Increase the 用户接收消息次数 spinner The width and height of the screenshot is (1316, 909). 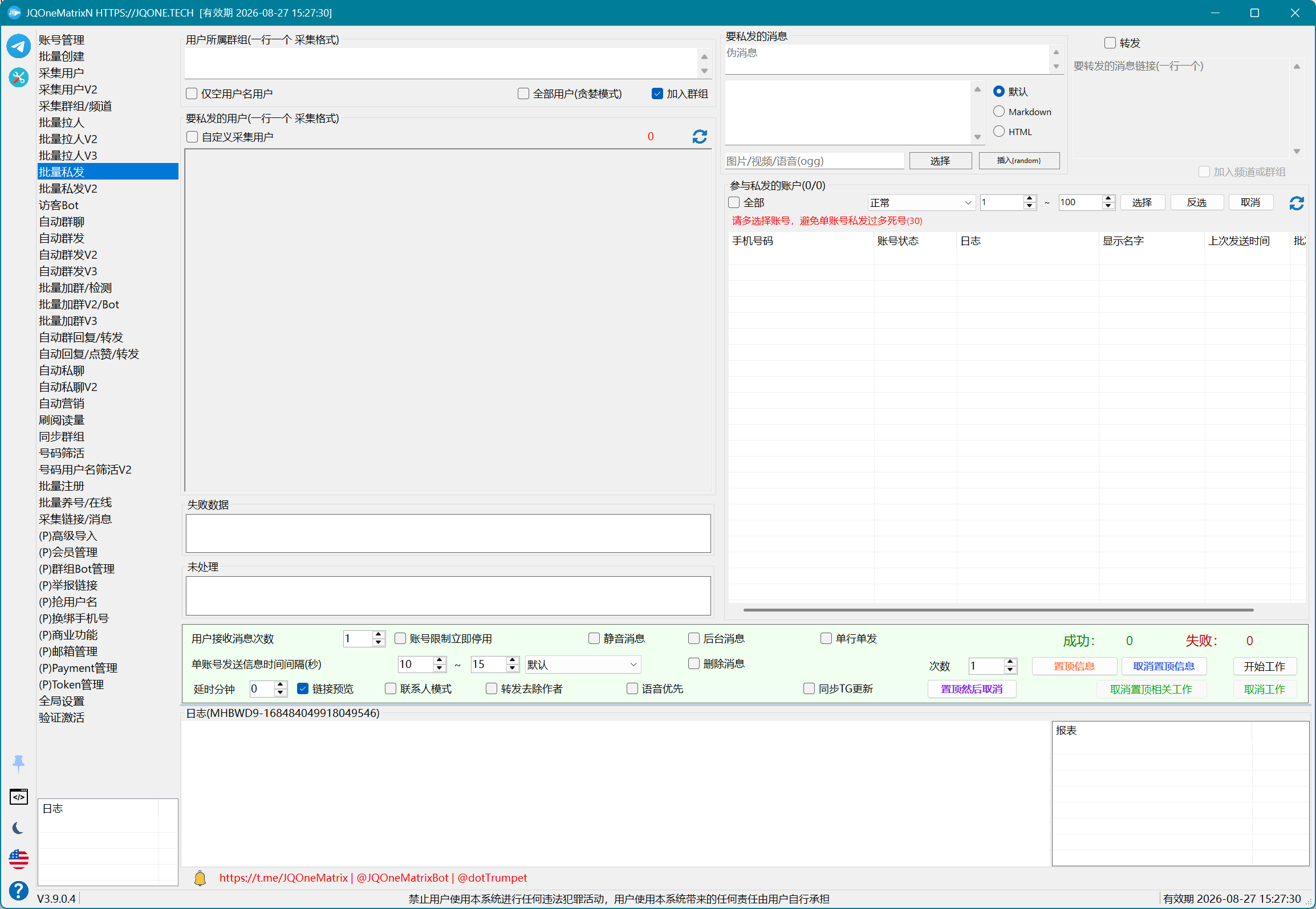click(x=378, y=634)
